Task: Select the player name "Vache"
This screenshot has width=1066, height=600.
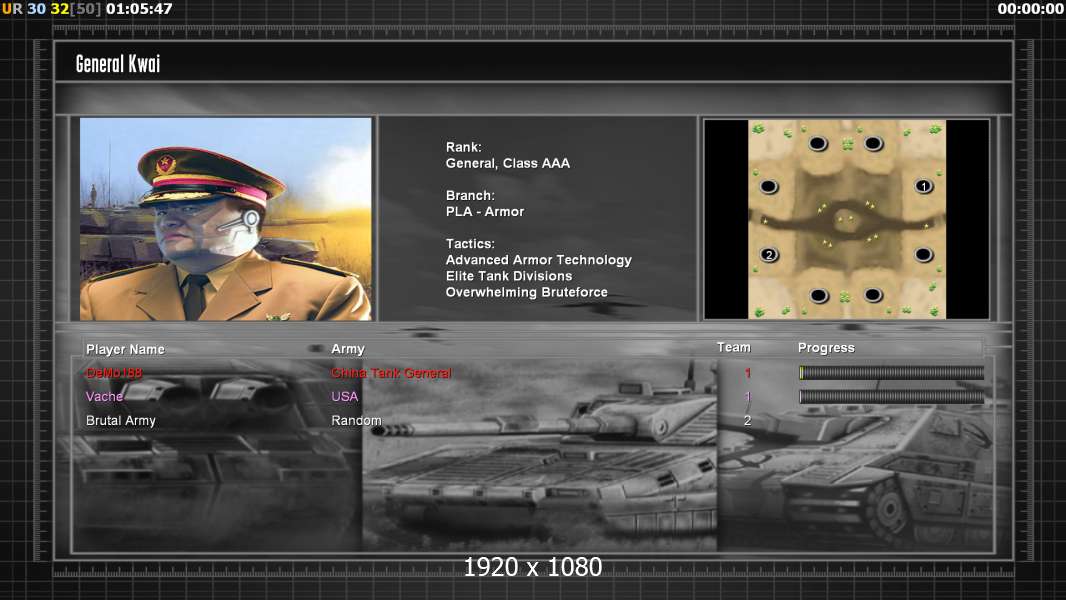Action: 104,396
